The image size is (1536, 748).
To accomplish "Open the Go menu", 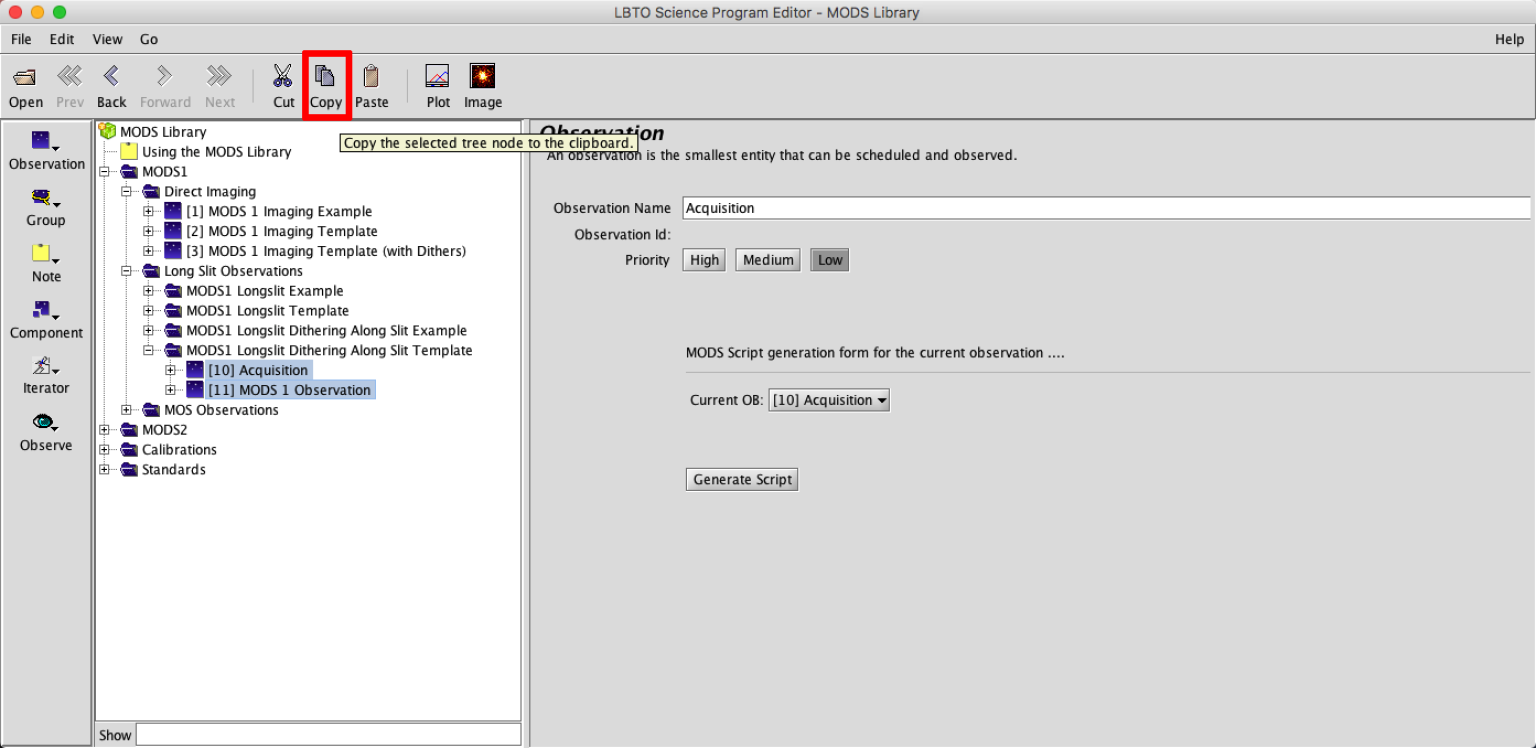I will [x=149, y=39].
